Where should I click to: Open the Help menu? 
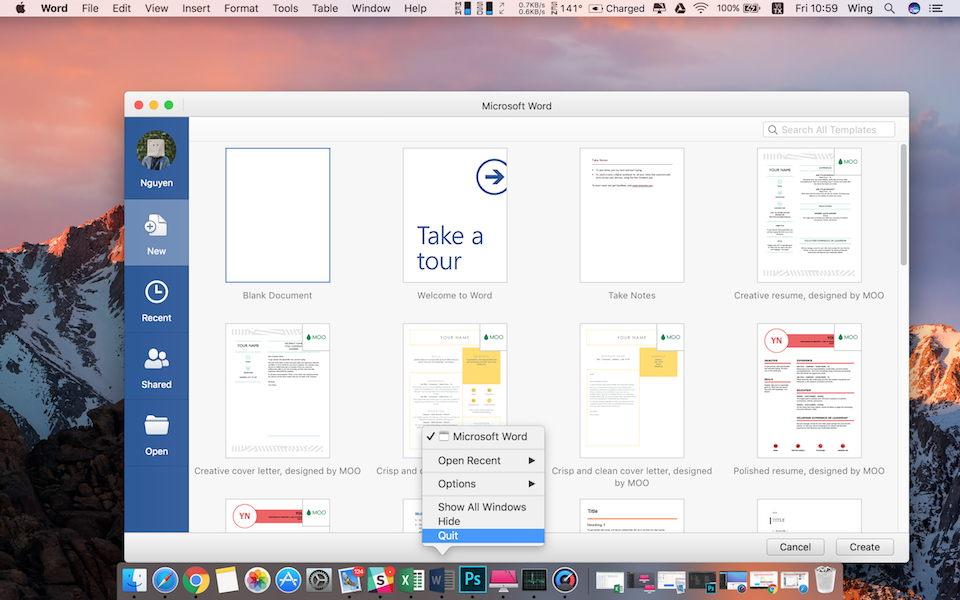(x=415, y=9)
